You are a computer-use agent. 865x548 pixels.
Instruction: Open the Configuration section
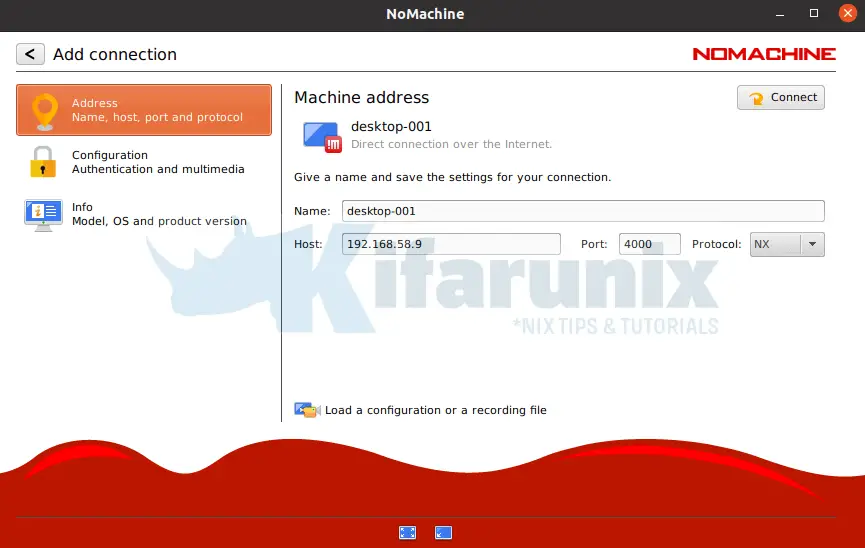[x=144, y=162]
